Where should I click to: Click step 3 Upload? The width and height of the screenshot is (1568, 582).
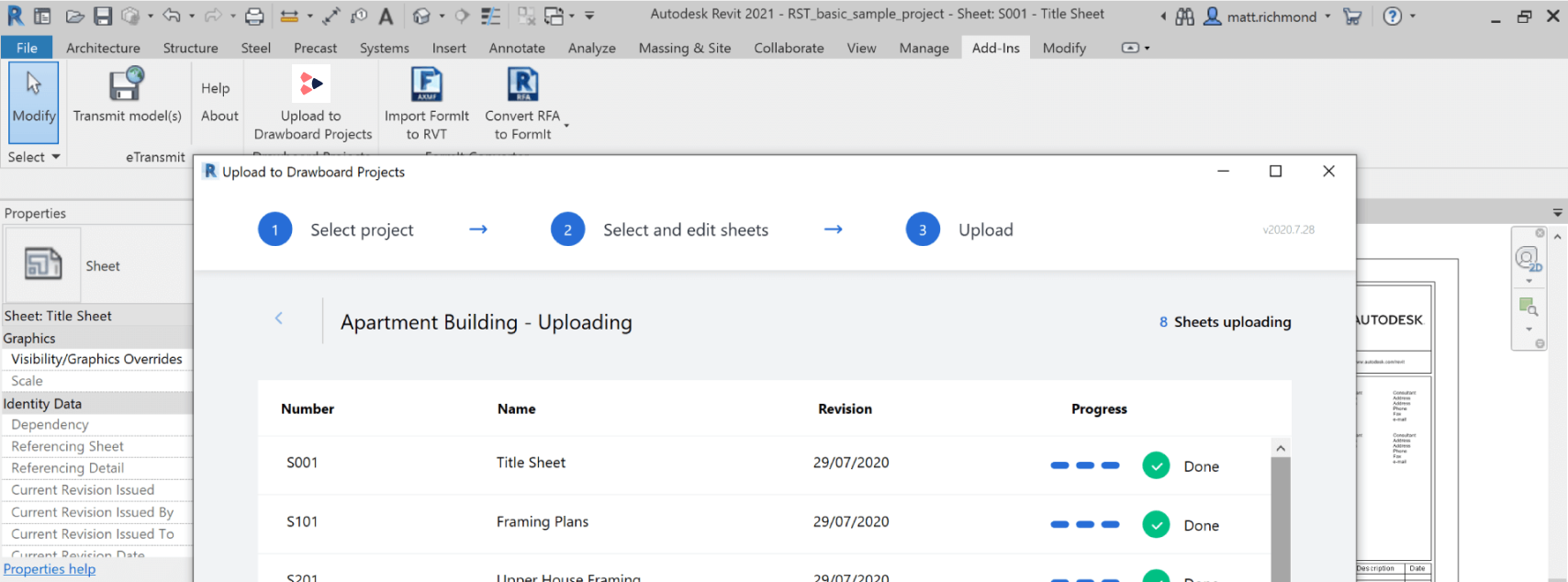pos(960,229)
